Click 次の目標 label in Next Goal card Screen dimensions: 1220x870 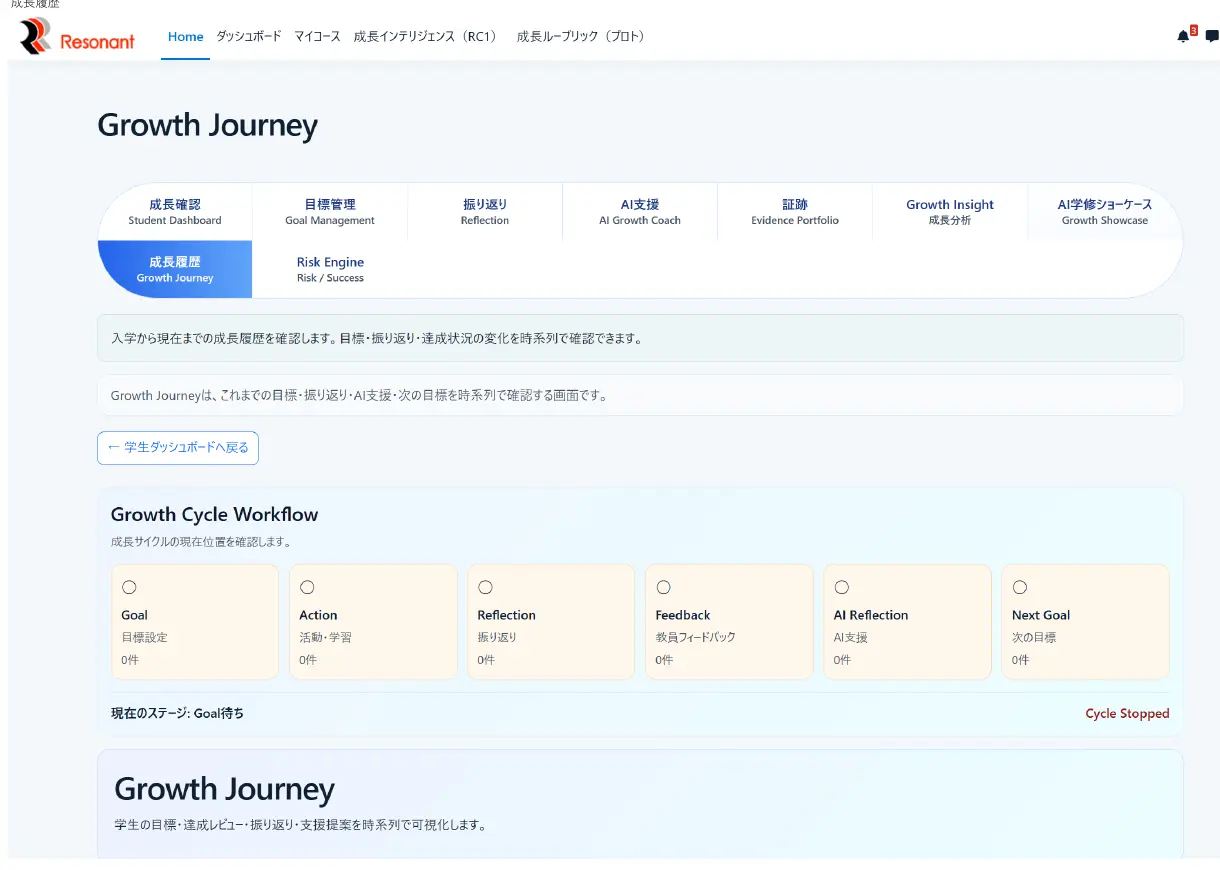click(x=1034, y=637)
